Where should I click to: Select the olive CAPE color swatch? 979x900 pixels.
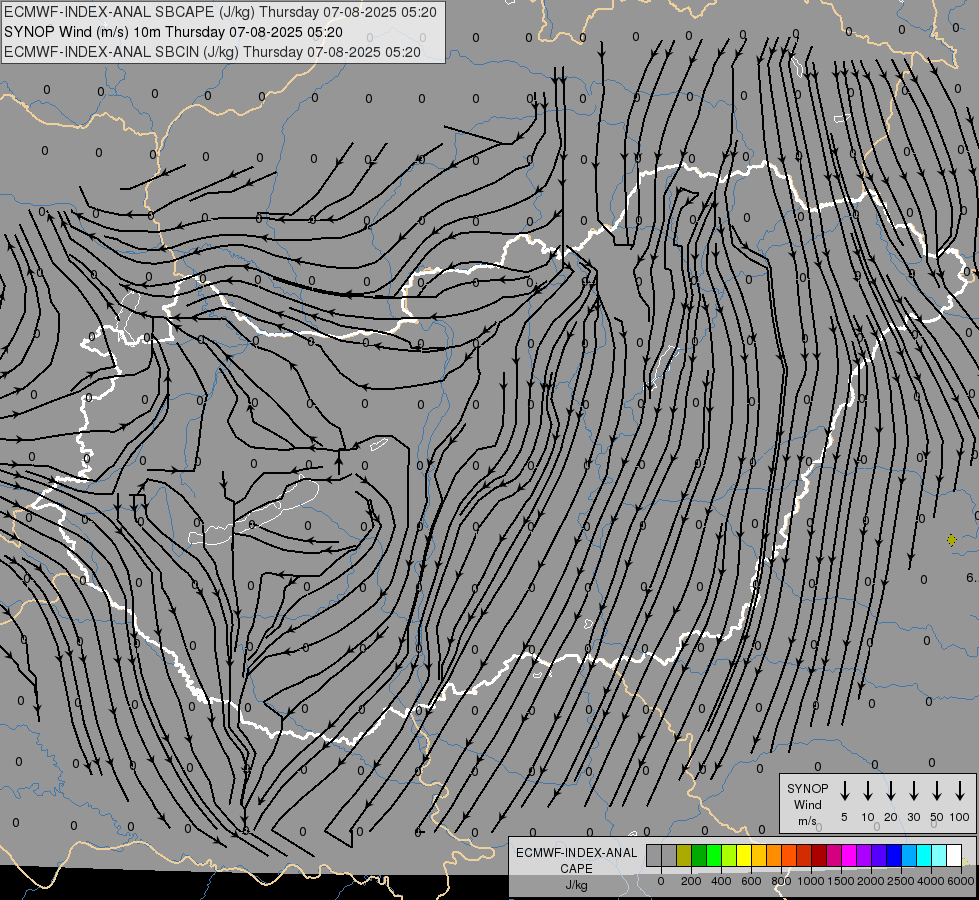click(x=684, y=855)
